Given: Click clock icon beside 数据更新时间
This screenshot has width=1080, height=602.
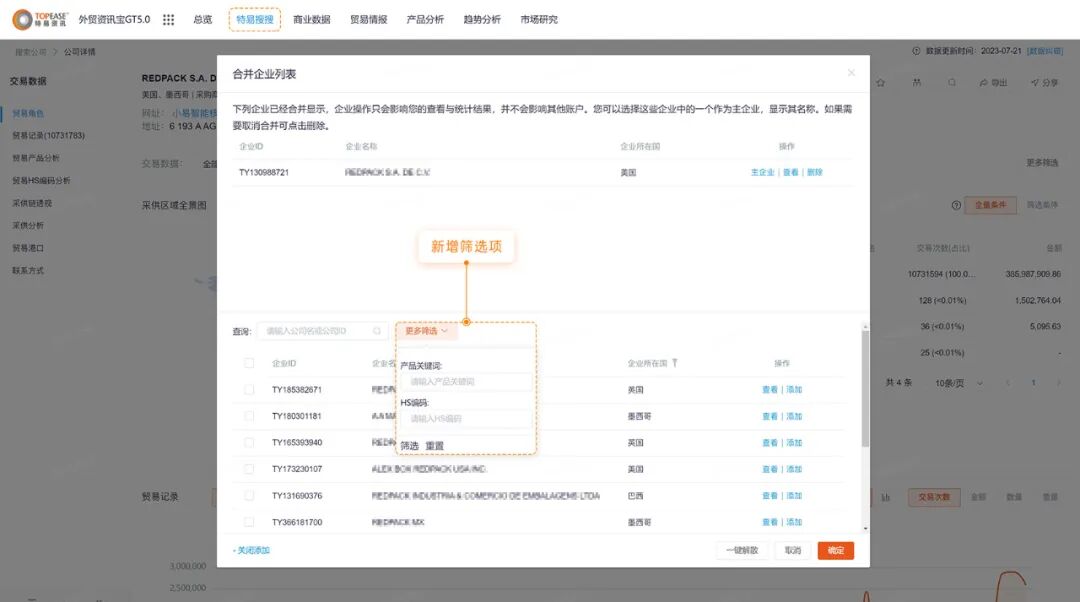Looking at the screenshot, I should 916,51.
